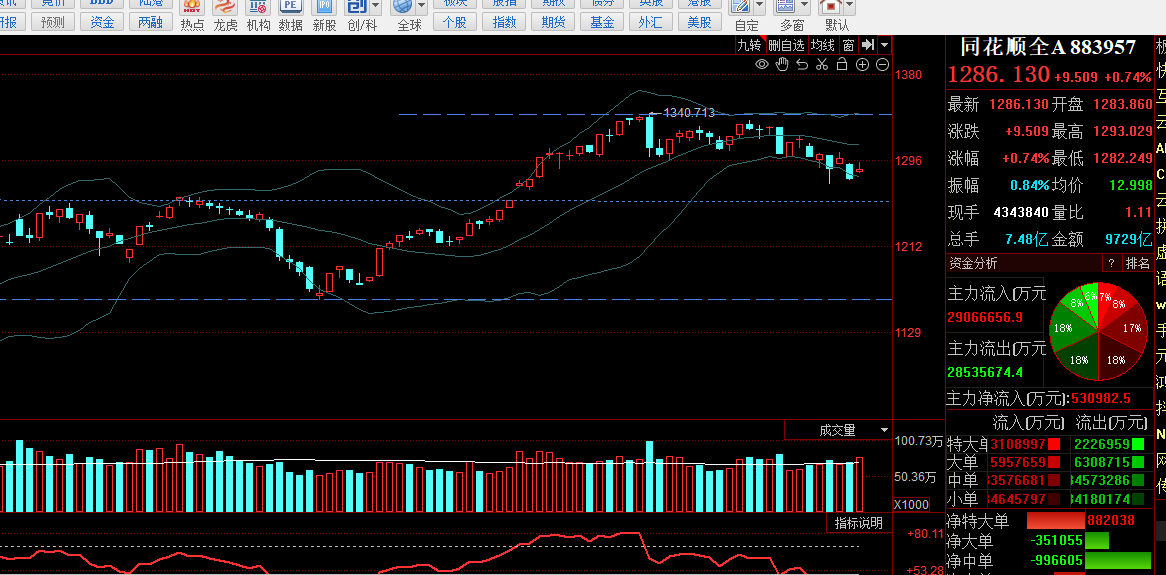Click the 删自选 remove-from-watchlist button
The width and height of the screenshot is (1166, 575).
(787, 45)
